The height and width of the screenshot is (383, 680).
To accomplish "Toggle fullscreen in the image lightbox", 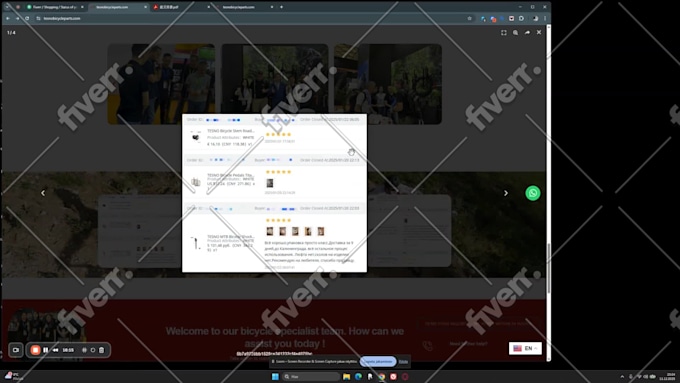I will coord(503,33).
